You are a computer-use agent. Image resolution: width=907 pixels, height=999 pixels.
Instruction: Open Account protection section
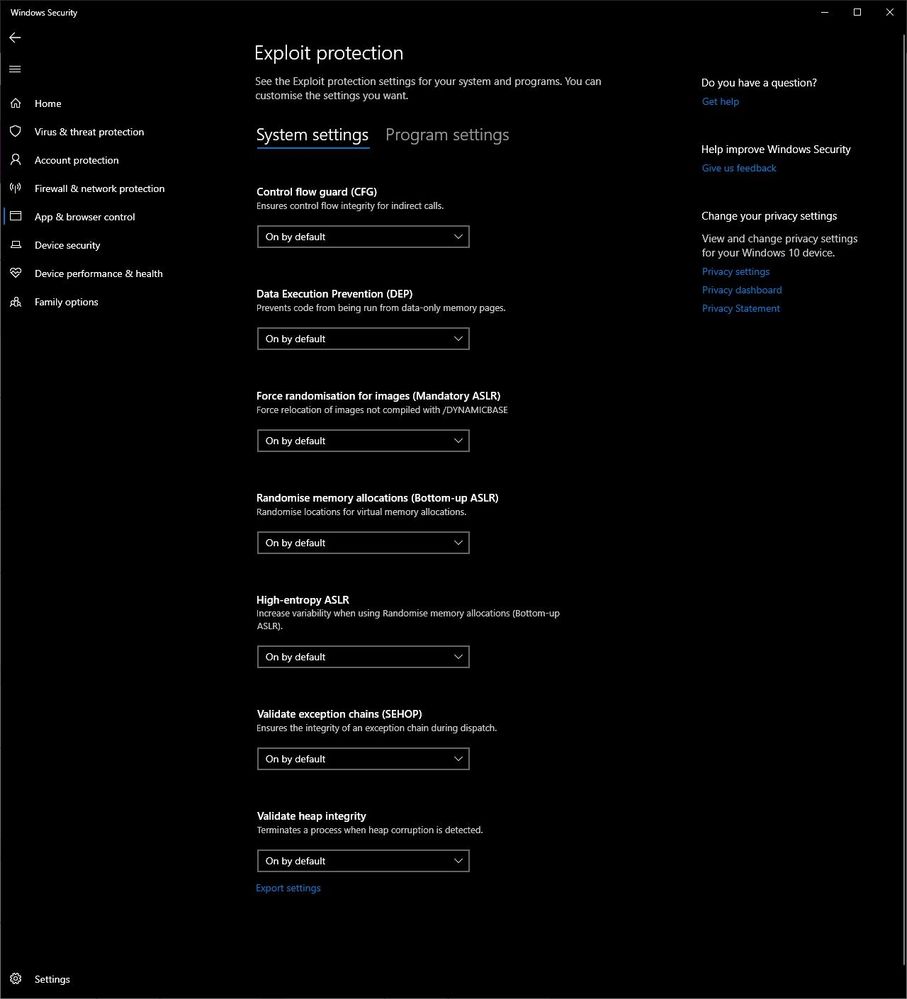(x=76, y=160)
